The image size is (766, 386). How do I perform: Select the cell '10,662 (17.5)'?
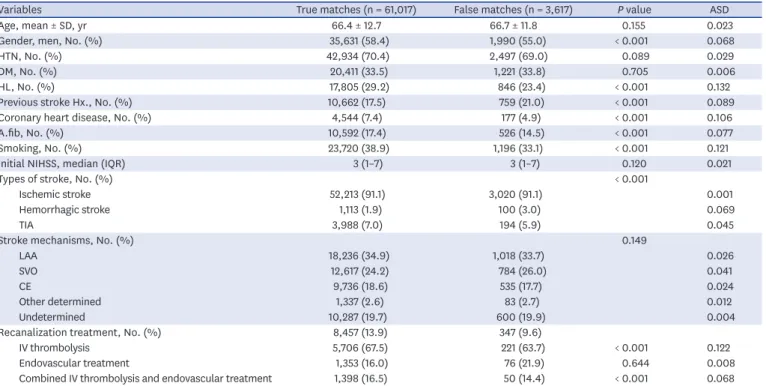pyautogui.click(x=357, y=103)
